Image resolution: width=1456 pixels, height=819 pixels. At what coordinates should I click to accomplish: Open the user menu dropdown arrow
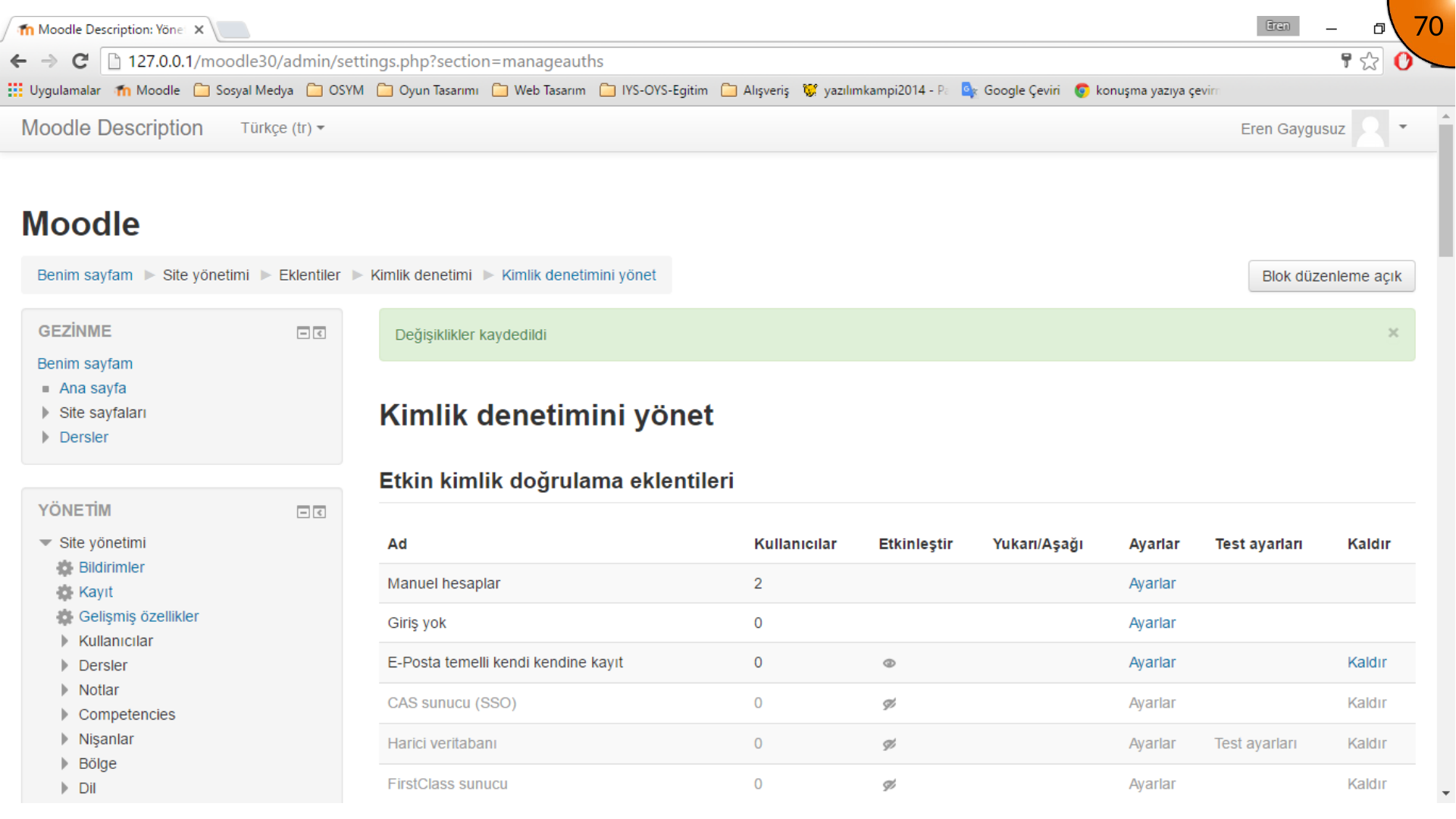[1403, 127]
